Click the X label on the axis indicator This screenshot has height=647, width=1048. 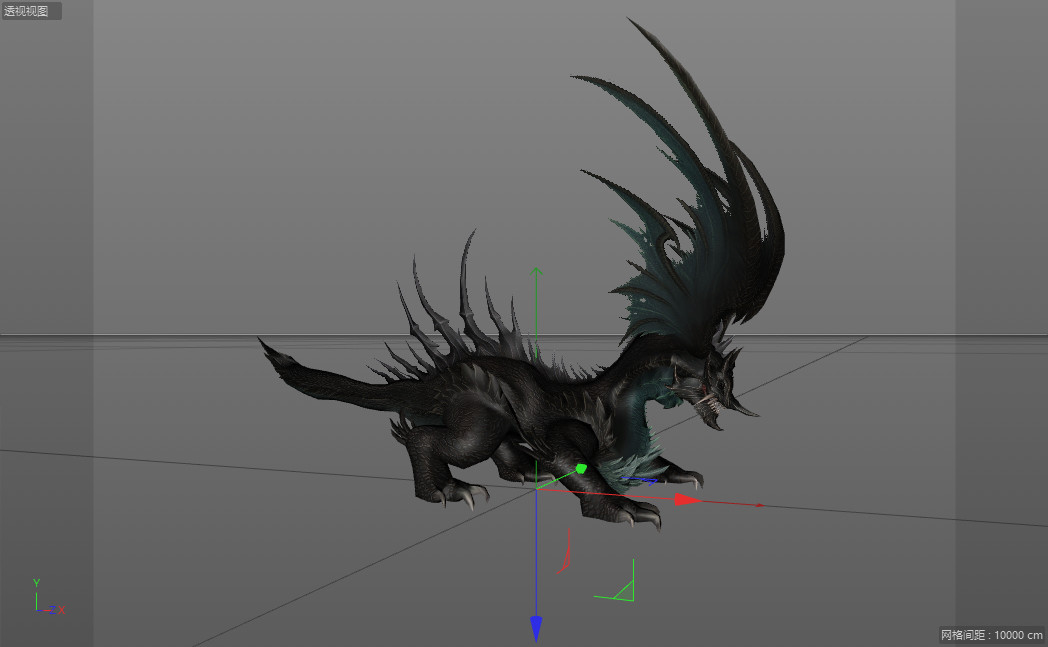61,609
